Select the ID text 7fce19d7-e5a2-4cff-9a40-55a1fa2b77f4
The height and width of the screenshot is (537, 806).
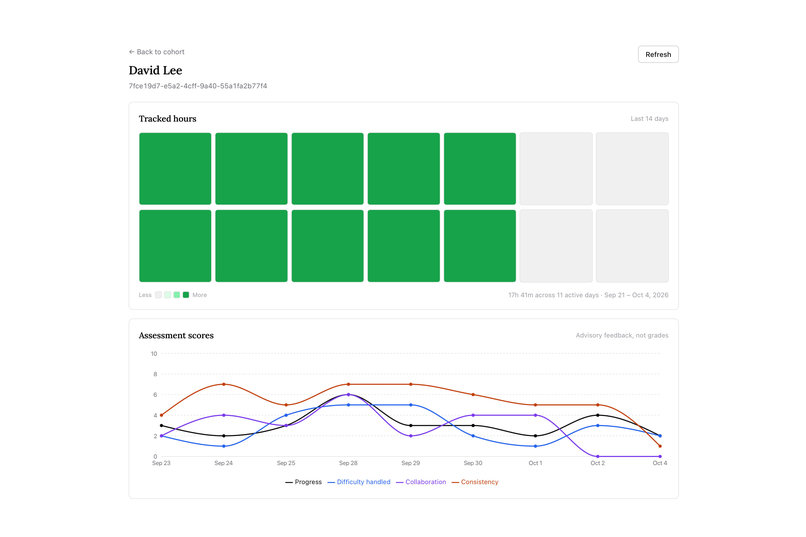click(x=198, y=86)
